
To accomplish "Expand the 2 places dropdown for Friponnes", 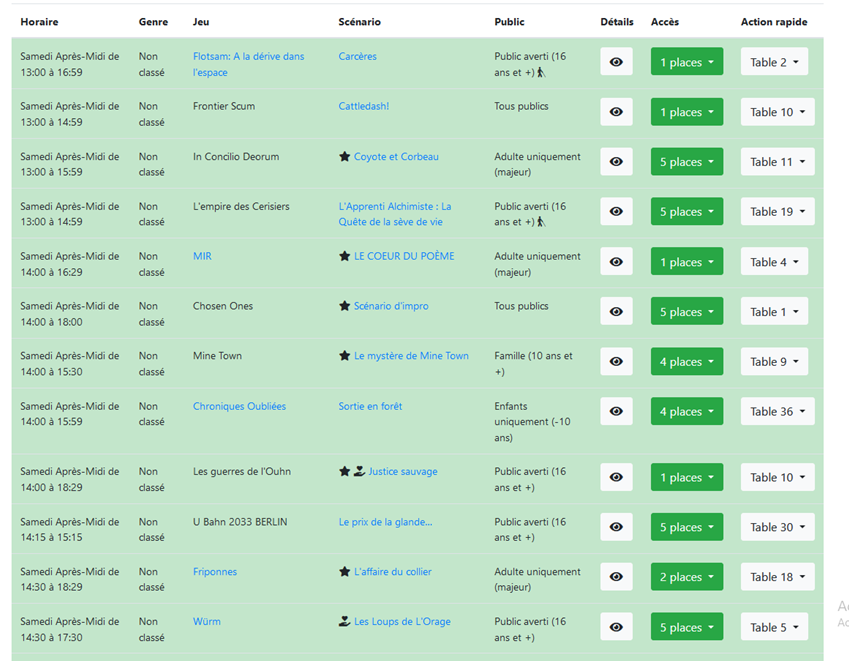I will [x=686, y=577].
